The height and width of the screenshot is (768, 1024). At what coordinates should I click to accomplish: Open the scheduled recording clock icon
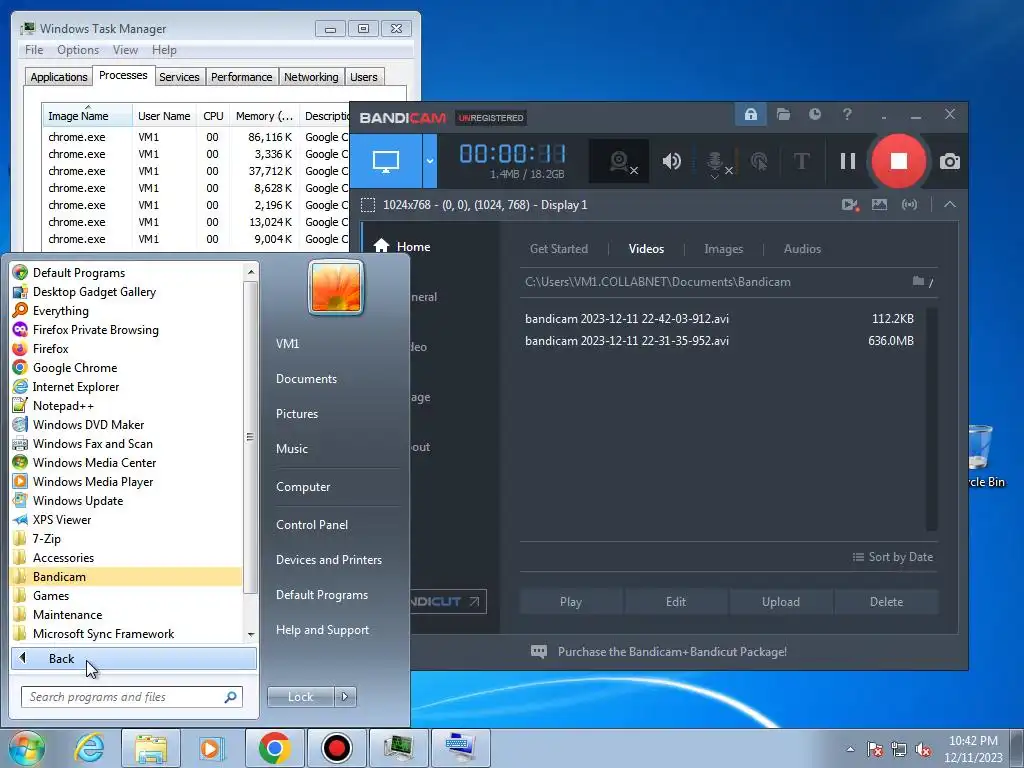pos(815,114)
